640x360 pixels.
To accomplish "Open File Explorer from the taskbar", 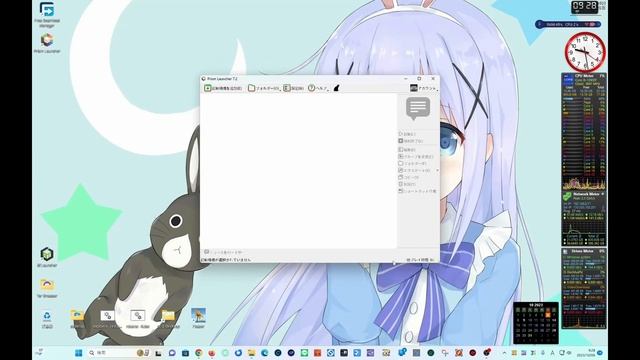I will pyautogui.click(x=251, y=353).
